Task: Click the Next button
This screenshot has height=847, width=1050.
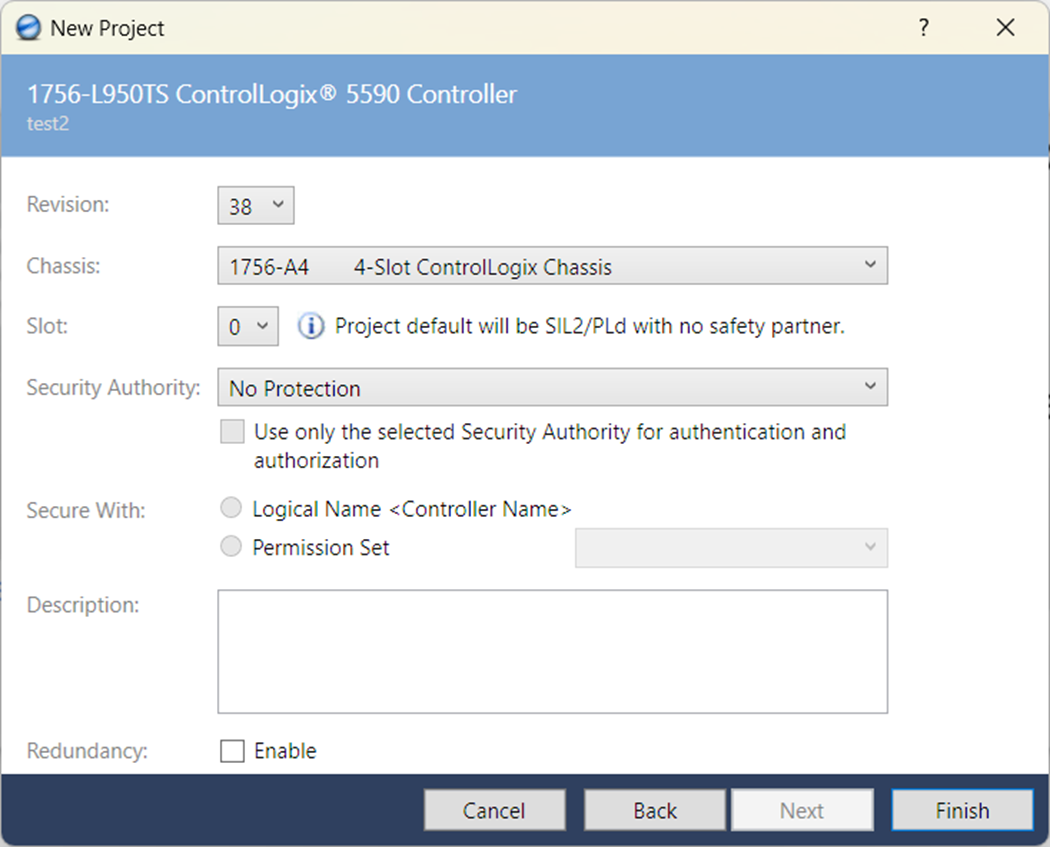Action: (802, 810)
